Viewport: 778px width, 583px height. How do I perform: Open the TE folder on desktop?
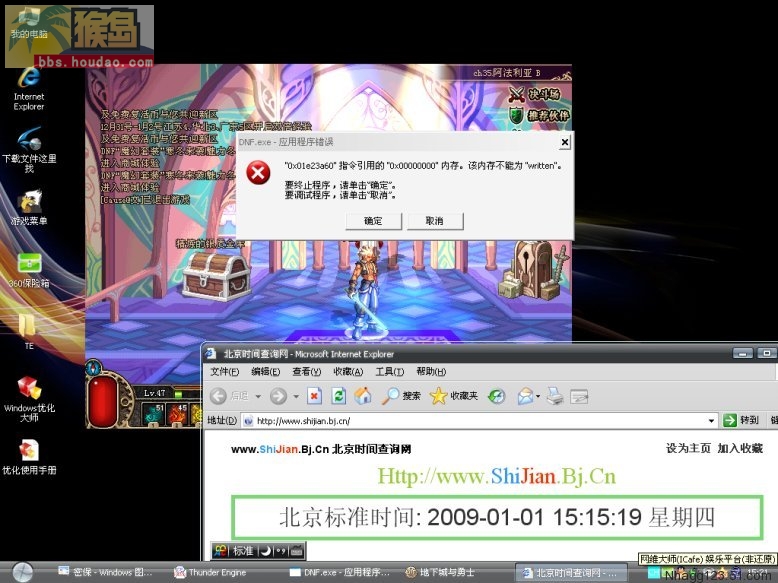(29, 331)
